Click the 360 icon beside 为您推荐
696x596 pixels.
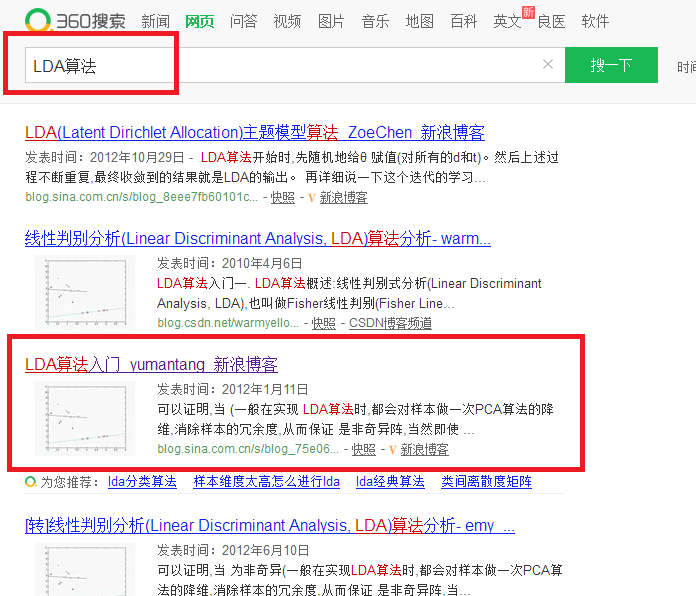pos(31,482)
